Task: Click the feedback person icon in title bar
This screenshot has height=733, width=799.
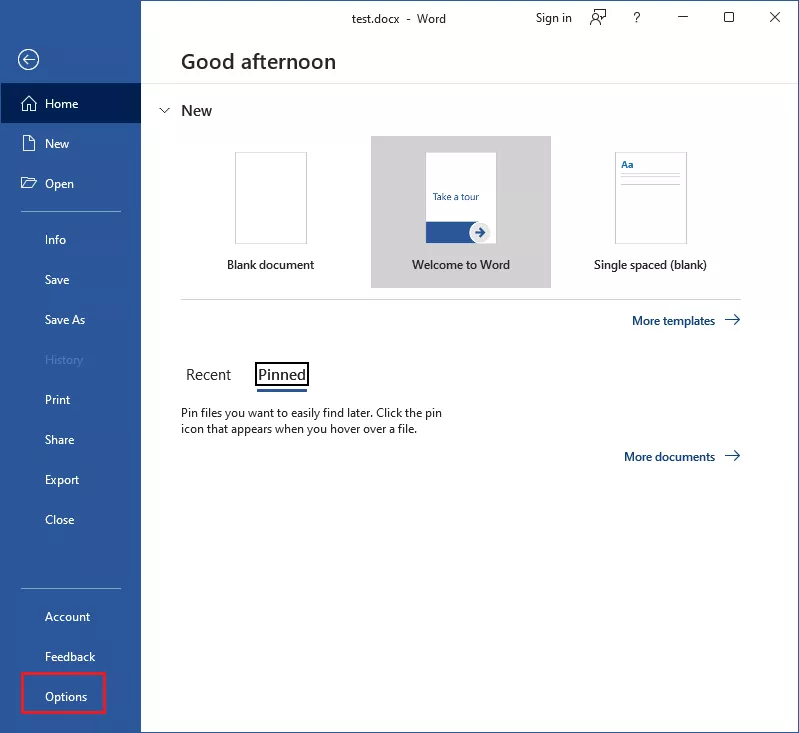Action: [598, 18]
